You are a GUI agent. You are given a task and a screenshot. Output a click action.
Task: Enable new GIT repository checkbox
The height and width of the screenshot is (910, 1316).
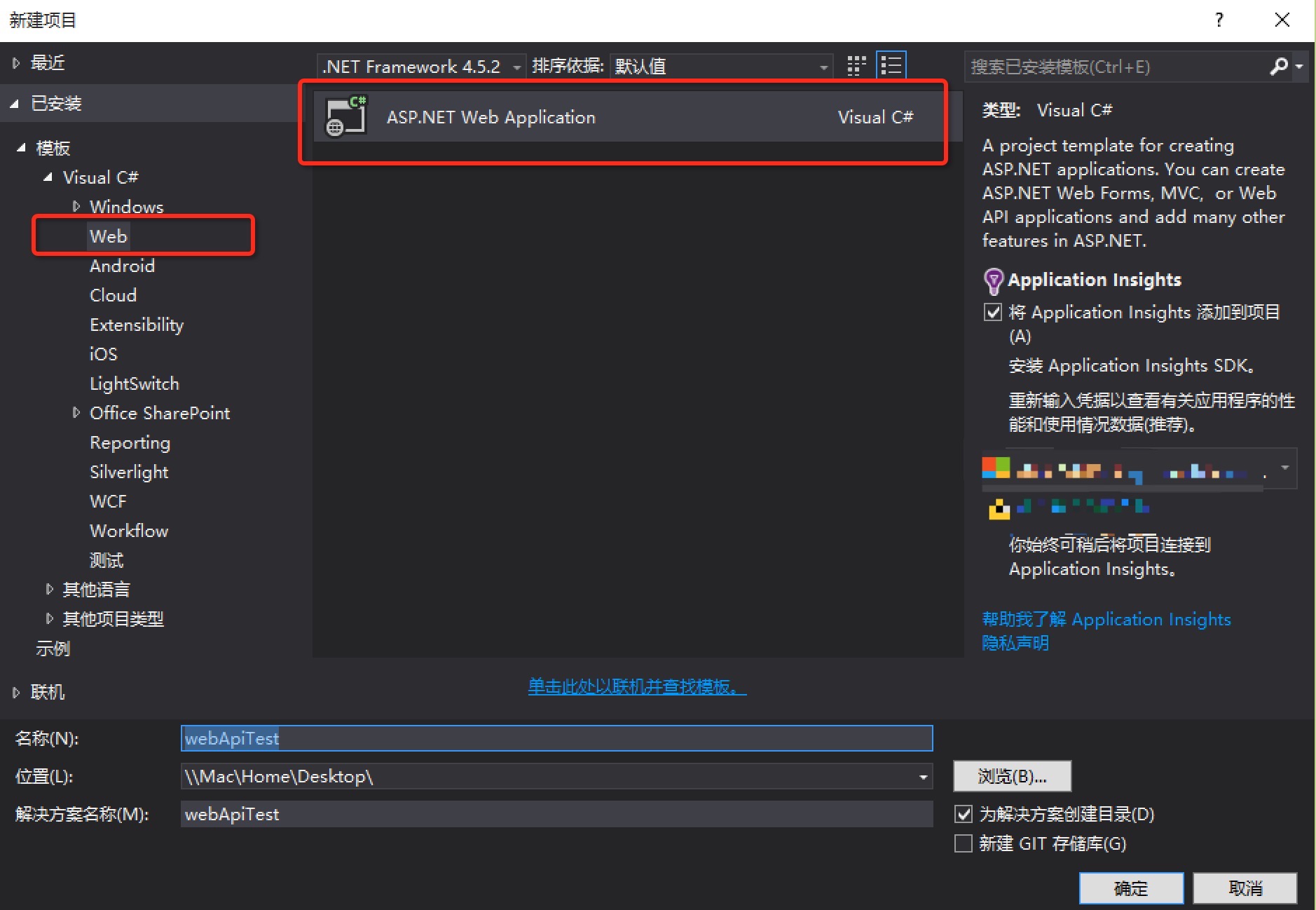point(964,843)
